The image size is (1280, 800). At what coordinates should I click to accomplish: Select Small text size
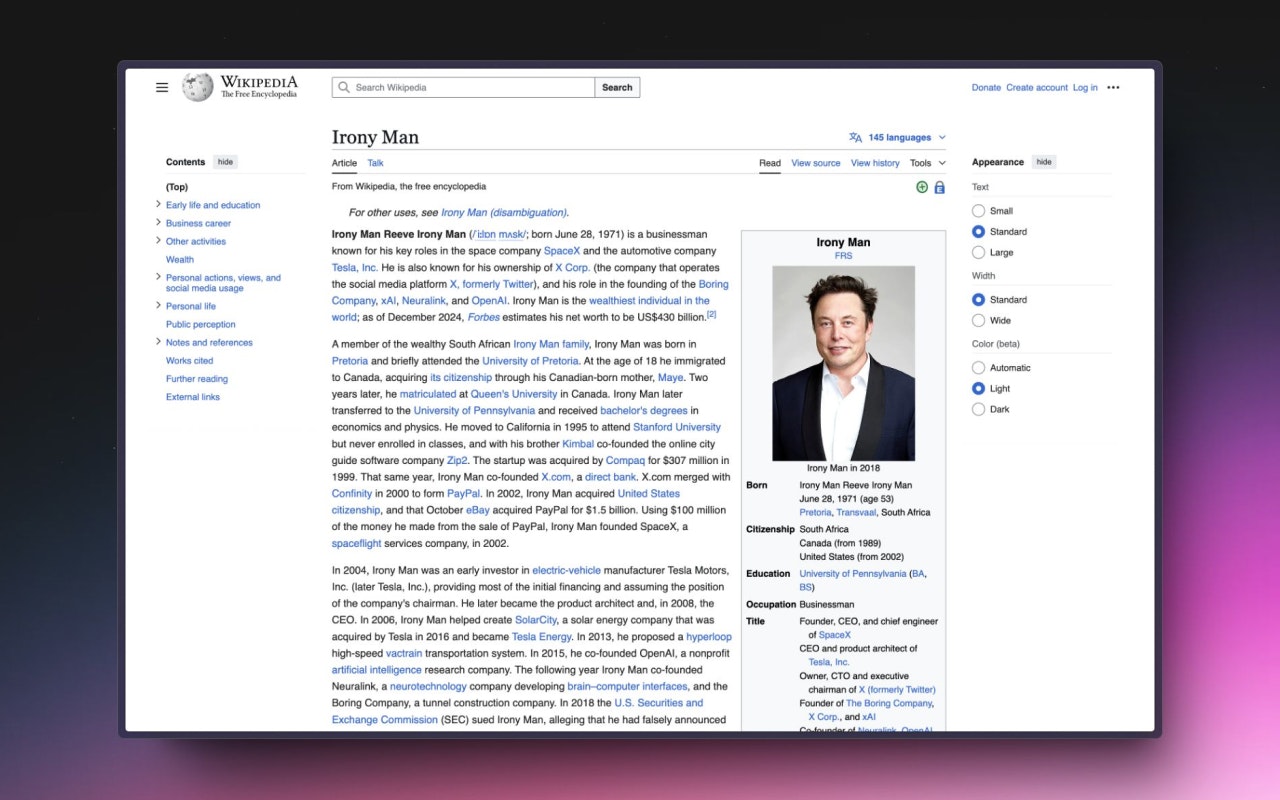979,211
